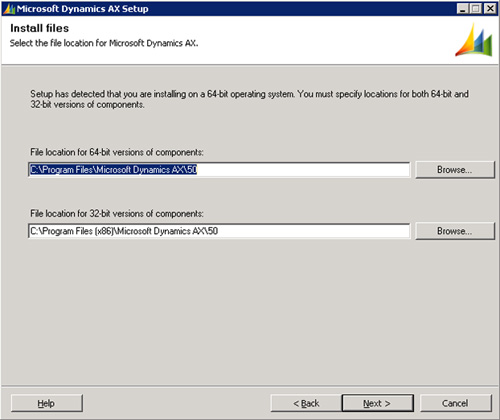This screenshot has height=420, width=500.
Task: Minimize the Setup window
Action: pos(462,8)
